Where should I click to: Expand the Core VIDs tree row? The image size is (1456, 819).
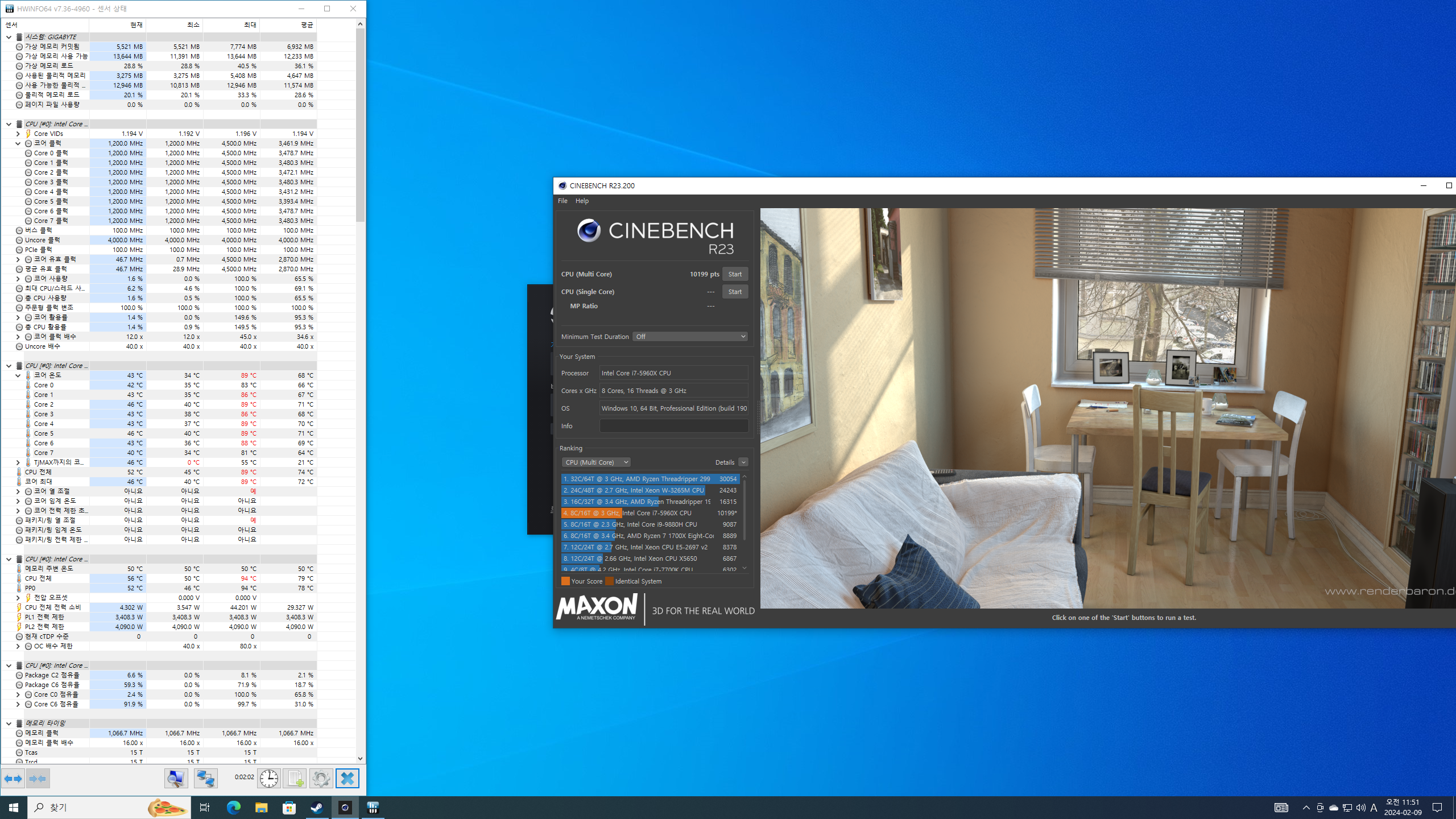click(x=18, y=134)
